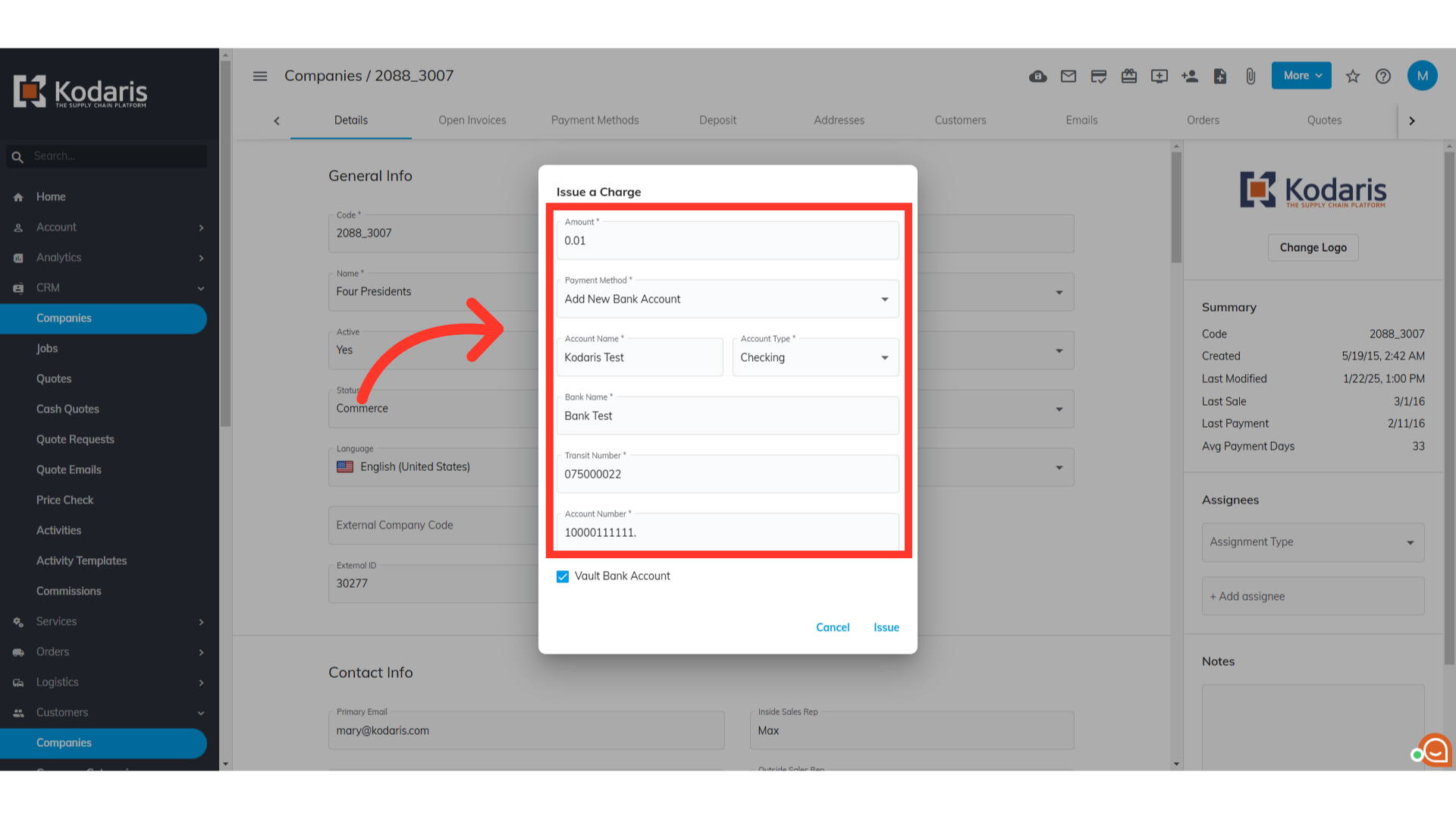This screenshot has height=819, width=1456.
Task: Click the envelope email icon
Action: [1068, 76]
